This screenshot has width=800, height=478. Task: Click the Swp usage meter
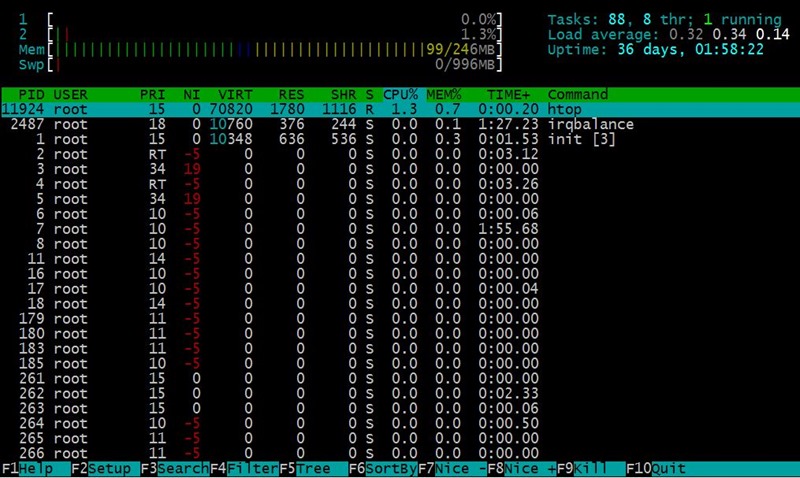click(261, 64)
